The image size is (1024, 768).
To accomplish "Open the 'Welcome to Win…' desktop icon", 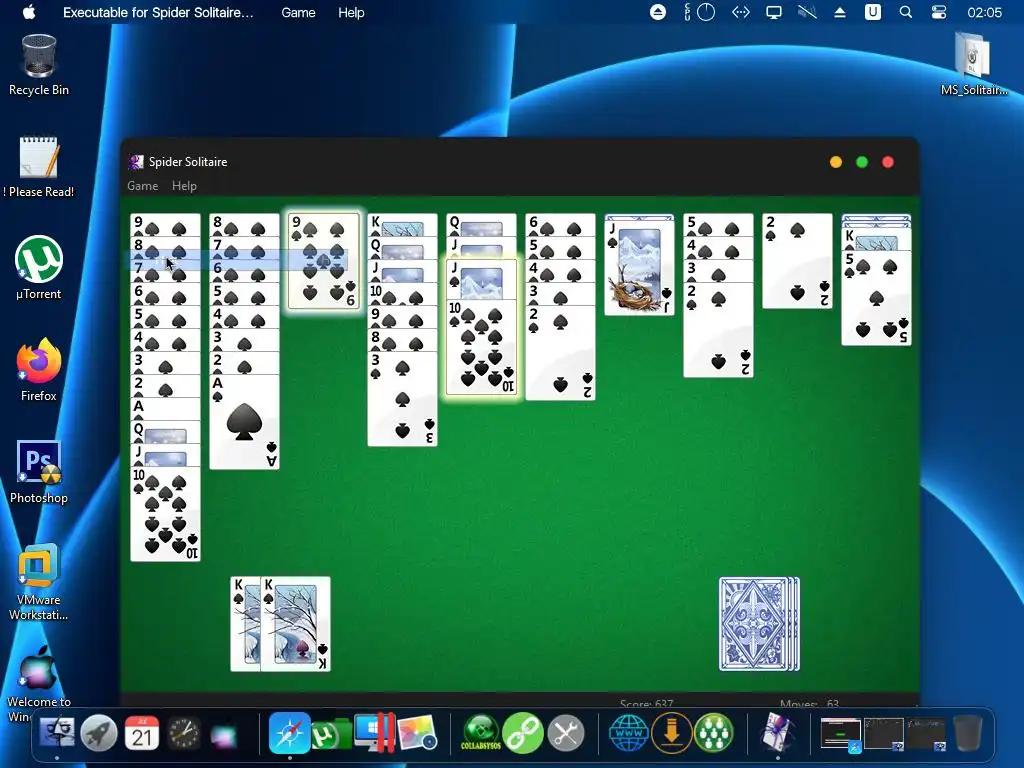I will [x=39, y=684].
